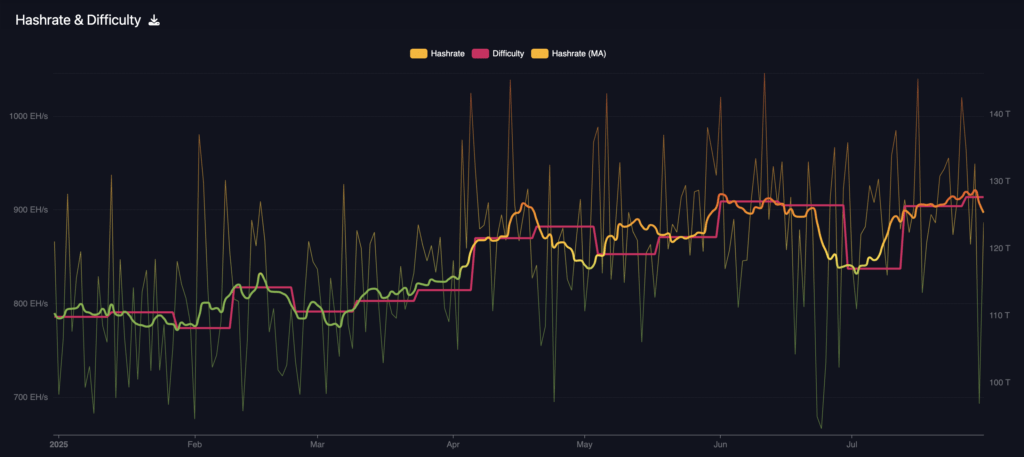Click the "Hashrate & Difficulty" chart title

click(77, 20)
